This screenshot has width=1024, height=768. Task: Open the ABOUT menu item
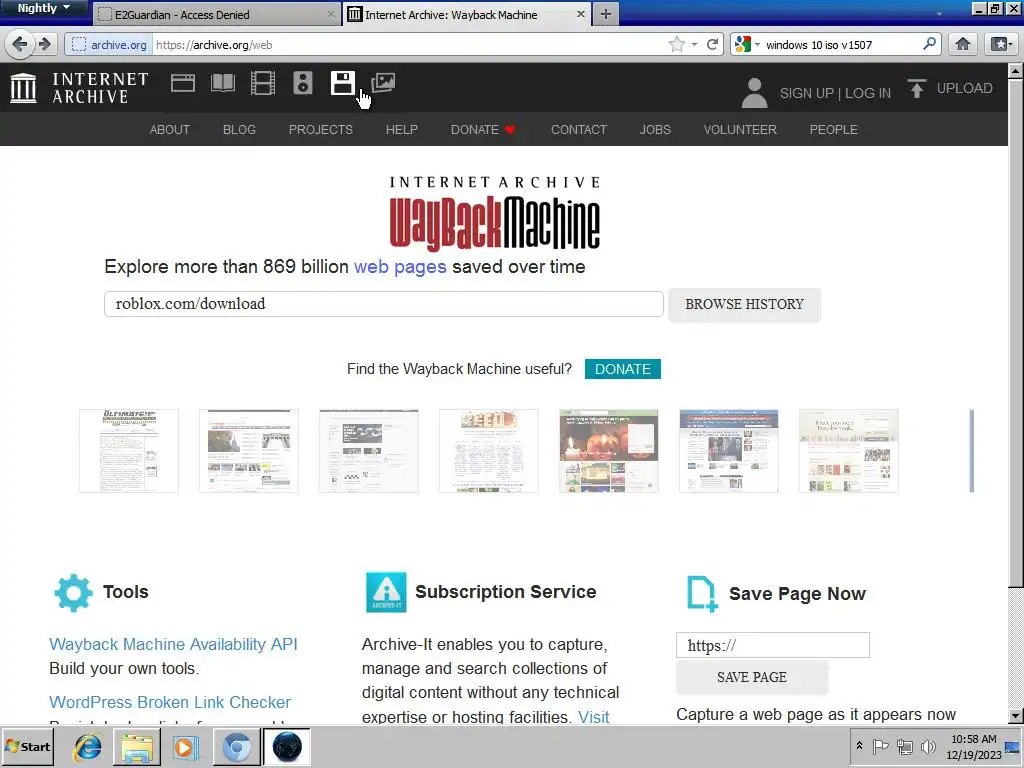coord(170,129)
